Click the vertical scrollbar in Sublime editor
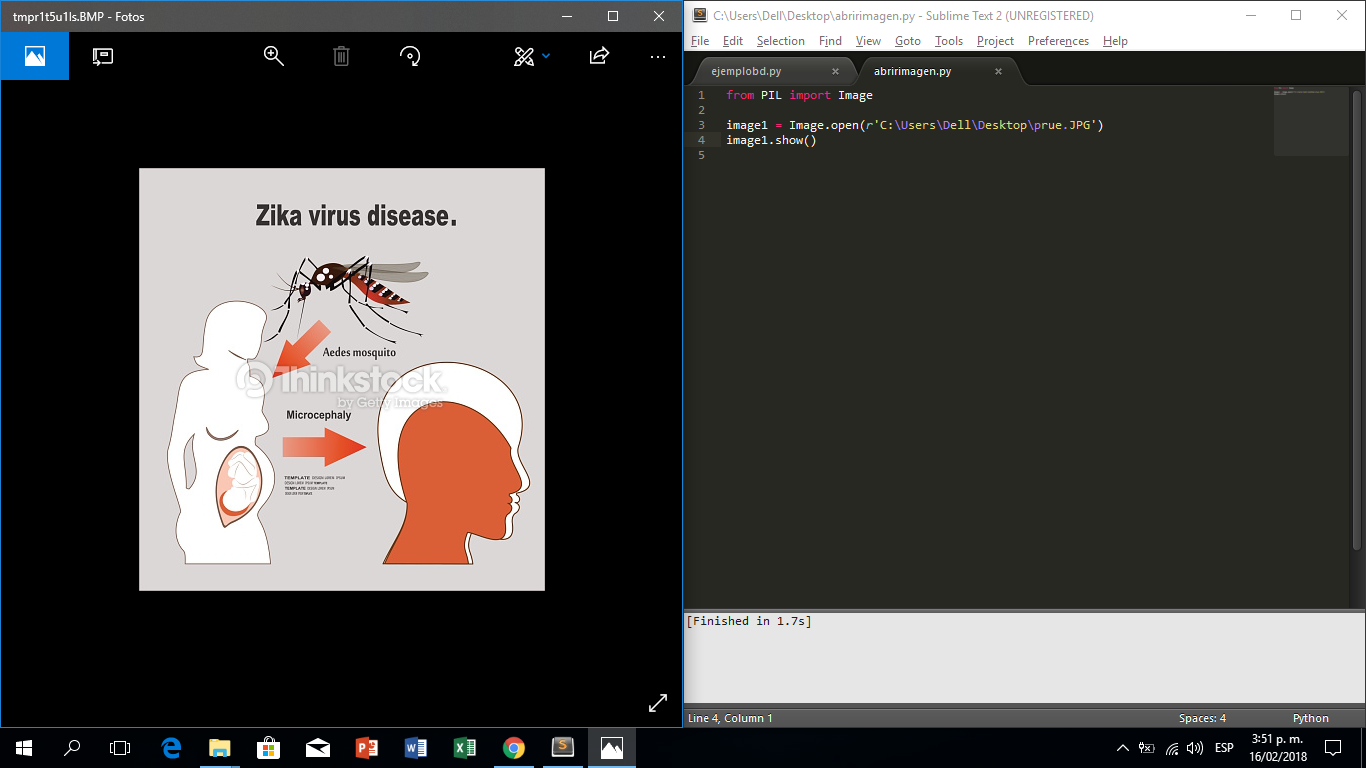The image size is (1366, 768). [1357, 318]
